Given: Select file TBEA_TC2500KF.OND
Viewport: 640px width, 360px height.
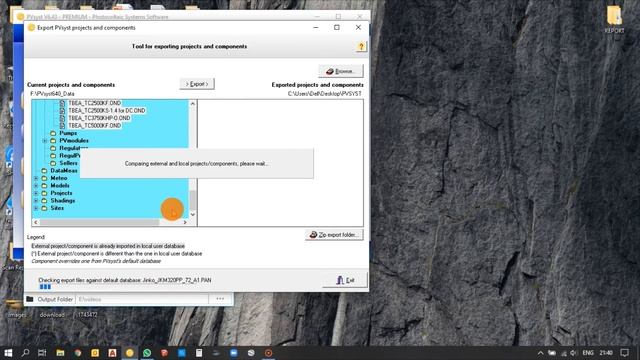Looking at the screenshot, I should tap(94, 103).
